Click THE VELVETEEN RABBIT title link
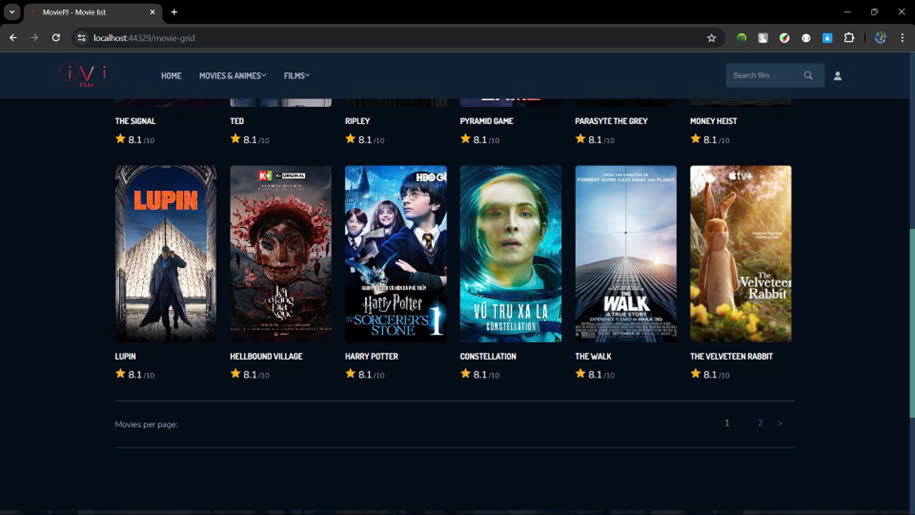The image size is (915, 515). (x=731, y=356)
